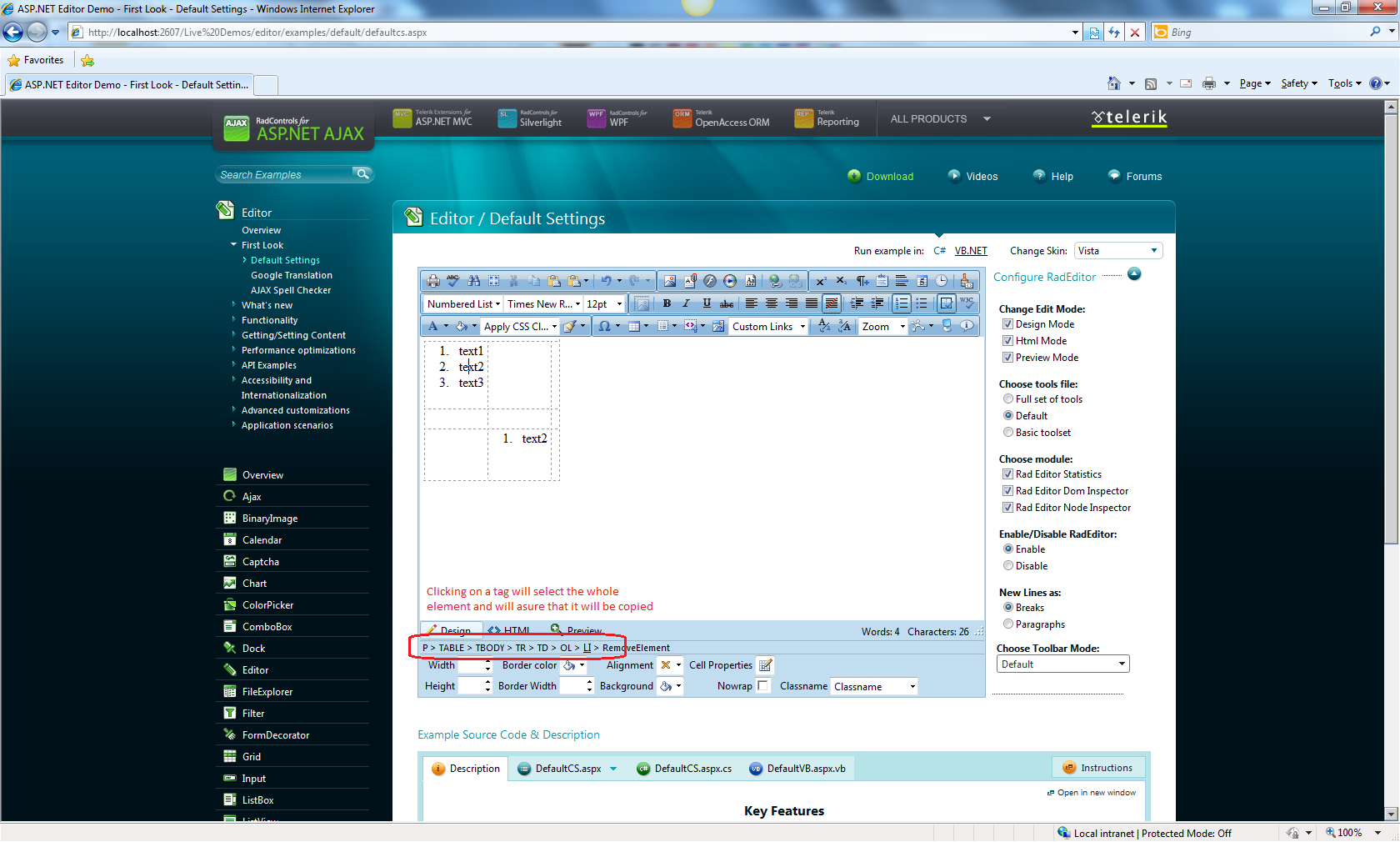
Task: Click the Undo arrow in editor toolbar
Action: click(607, 281)
